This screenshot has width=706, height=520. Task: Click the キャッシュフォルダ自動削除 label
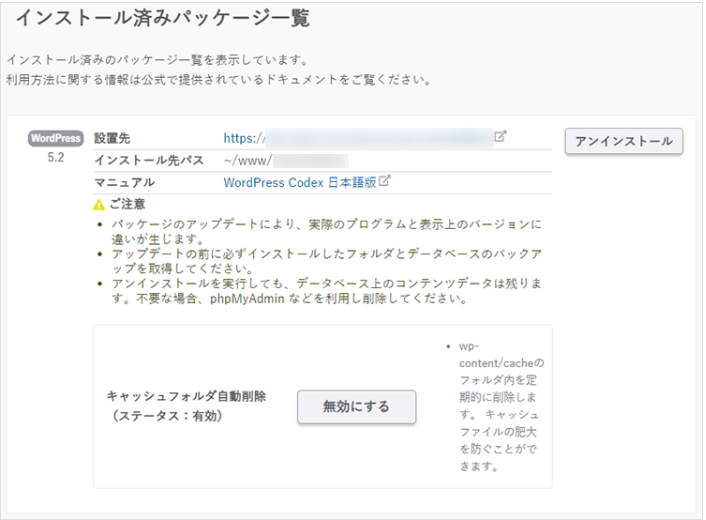click(186, 396)
